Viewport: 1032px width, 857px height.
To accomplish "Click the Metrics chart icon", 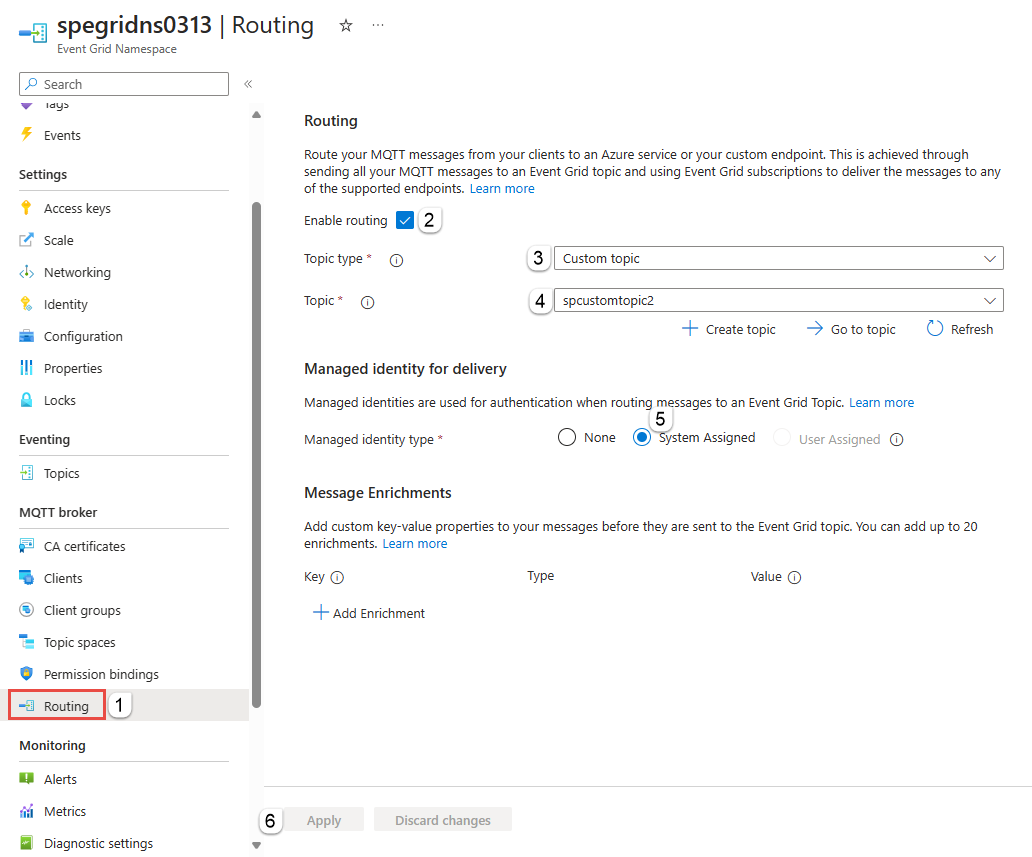I will pos(26,810).
